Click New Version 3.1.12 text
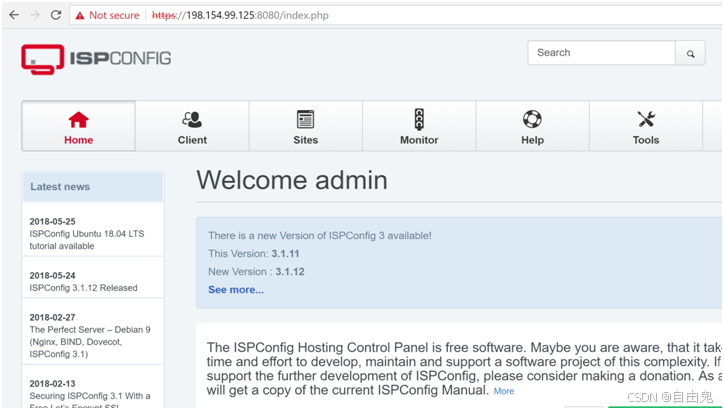Image resolution: width=724 pixels, height=410 pixels. pos(256,271)
